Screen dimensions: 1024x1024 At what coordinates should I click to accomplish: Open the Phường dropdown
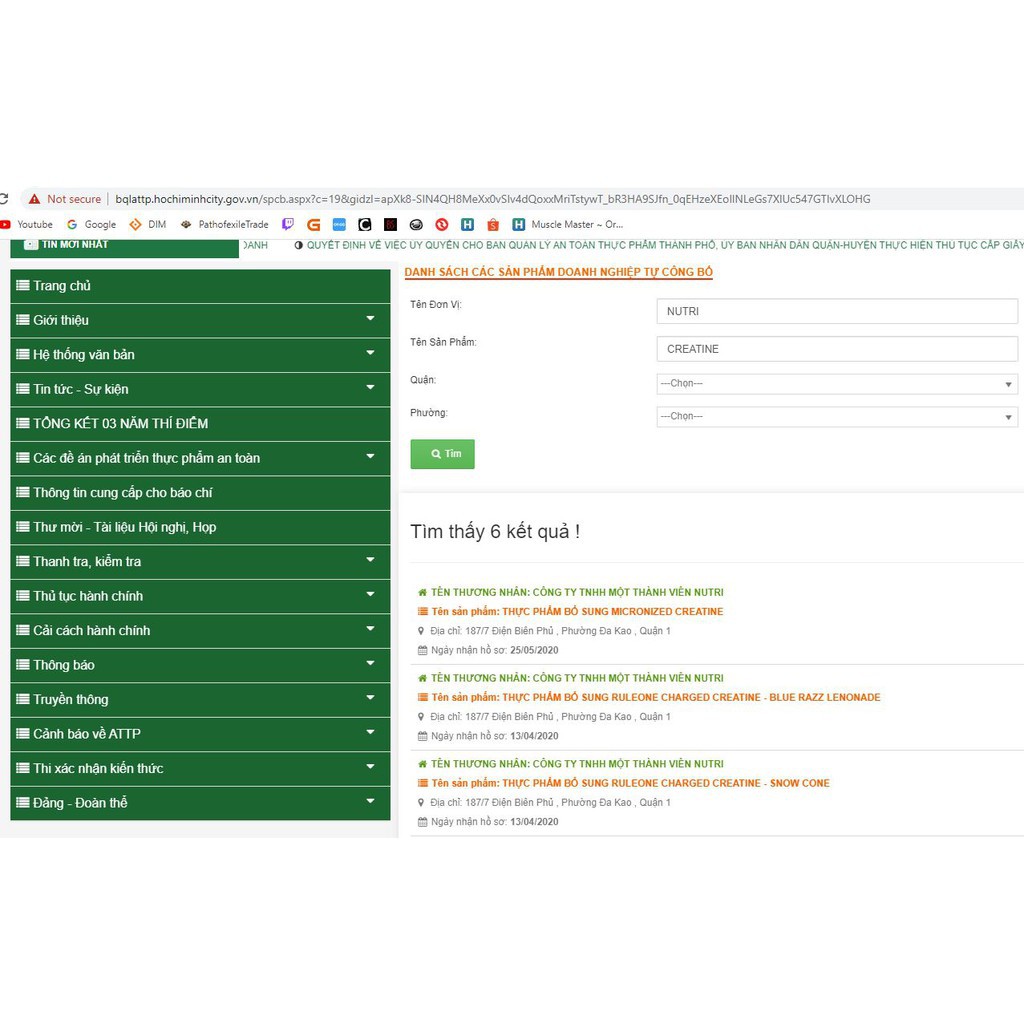coord(836,417)
